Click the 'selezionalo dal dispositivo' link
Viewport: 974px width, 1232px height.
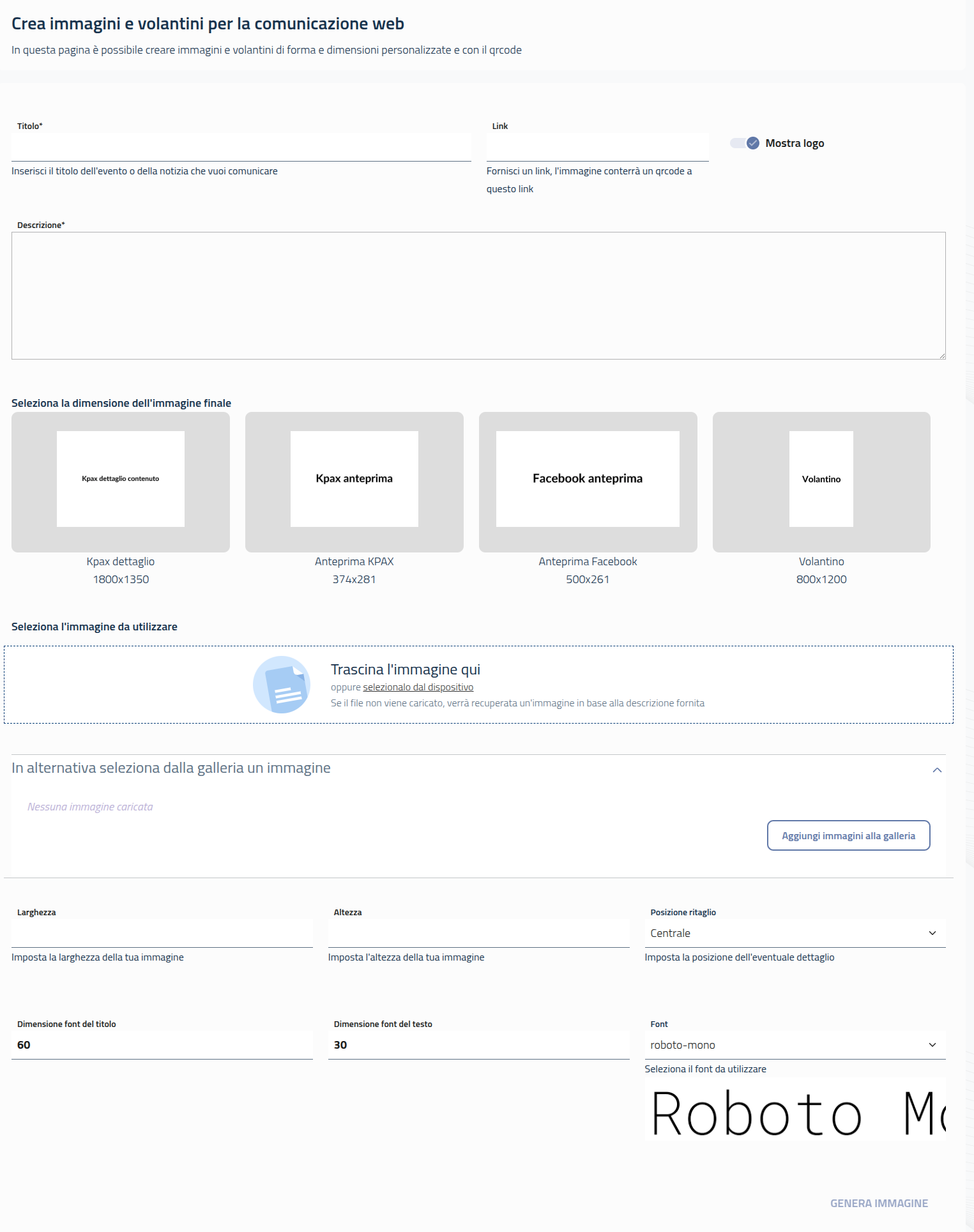tap(418, 687)
